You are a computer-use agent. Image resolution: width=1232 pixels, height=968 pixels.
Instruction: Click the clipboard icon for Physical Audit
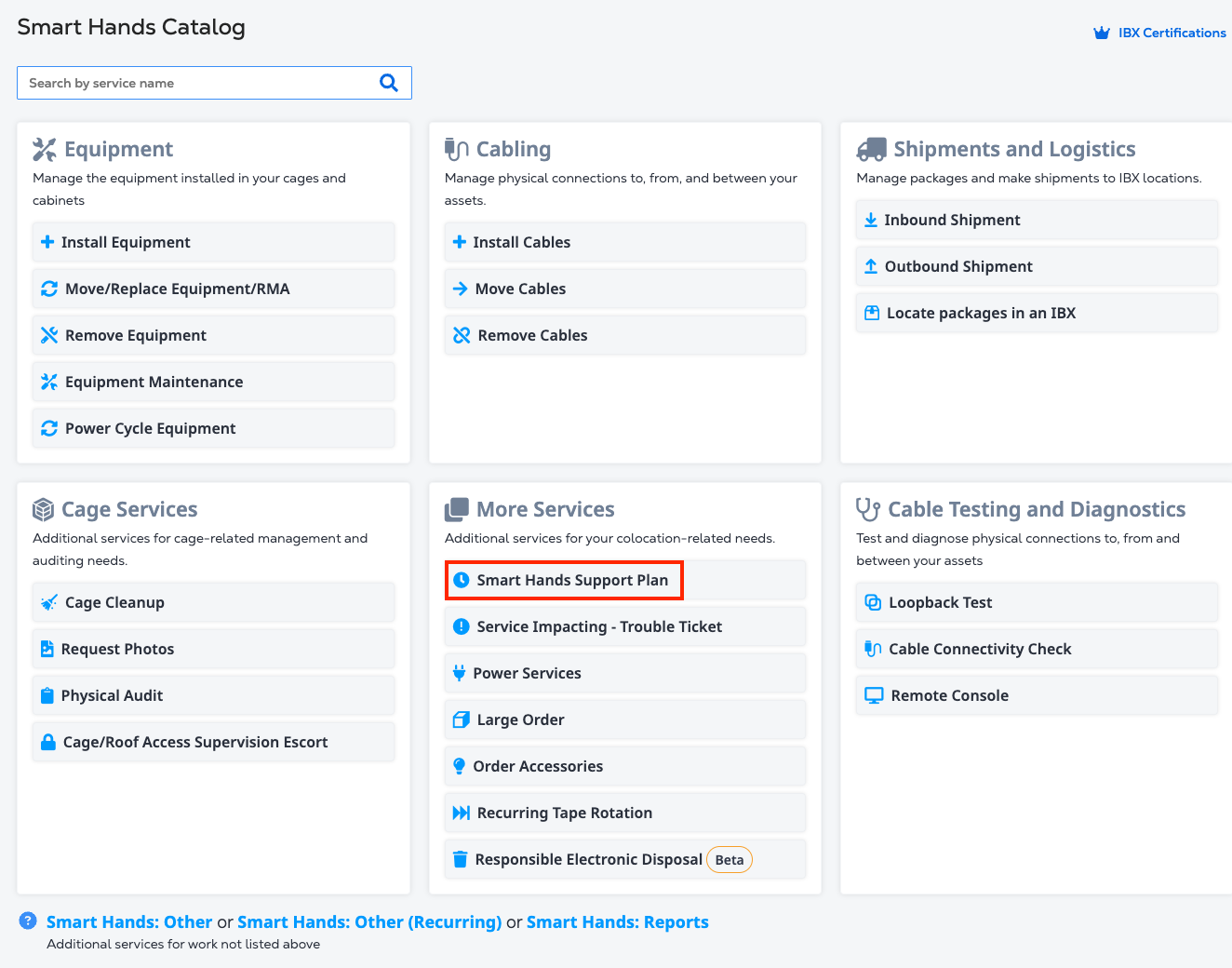(x=47, y=695)
